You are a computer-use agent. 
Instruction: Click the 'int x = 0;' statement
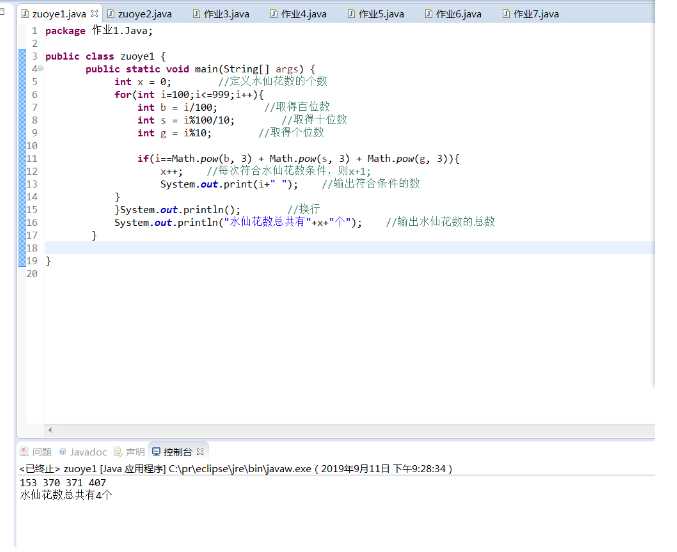click(x=143, y=82)
